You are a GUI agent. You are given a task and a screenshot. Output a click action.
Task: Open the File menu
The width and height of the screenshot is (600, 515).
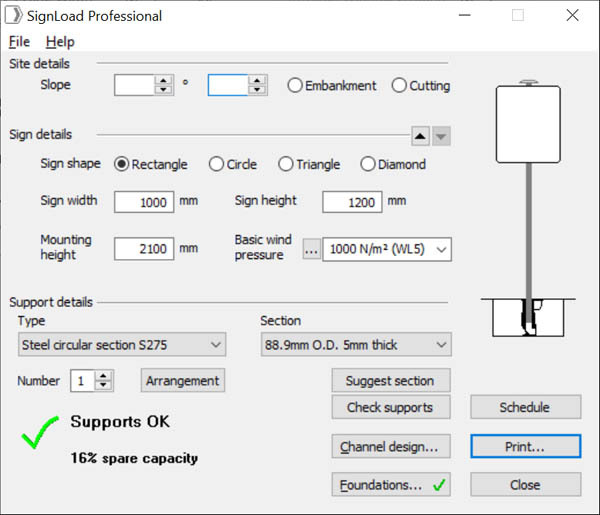[19, 42]
